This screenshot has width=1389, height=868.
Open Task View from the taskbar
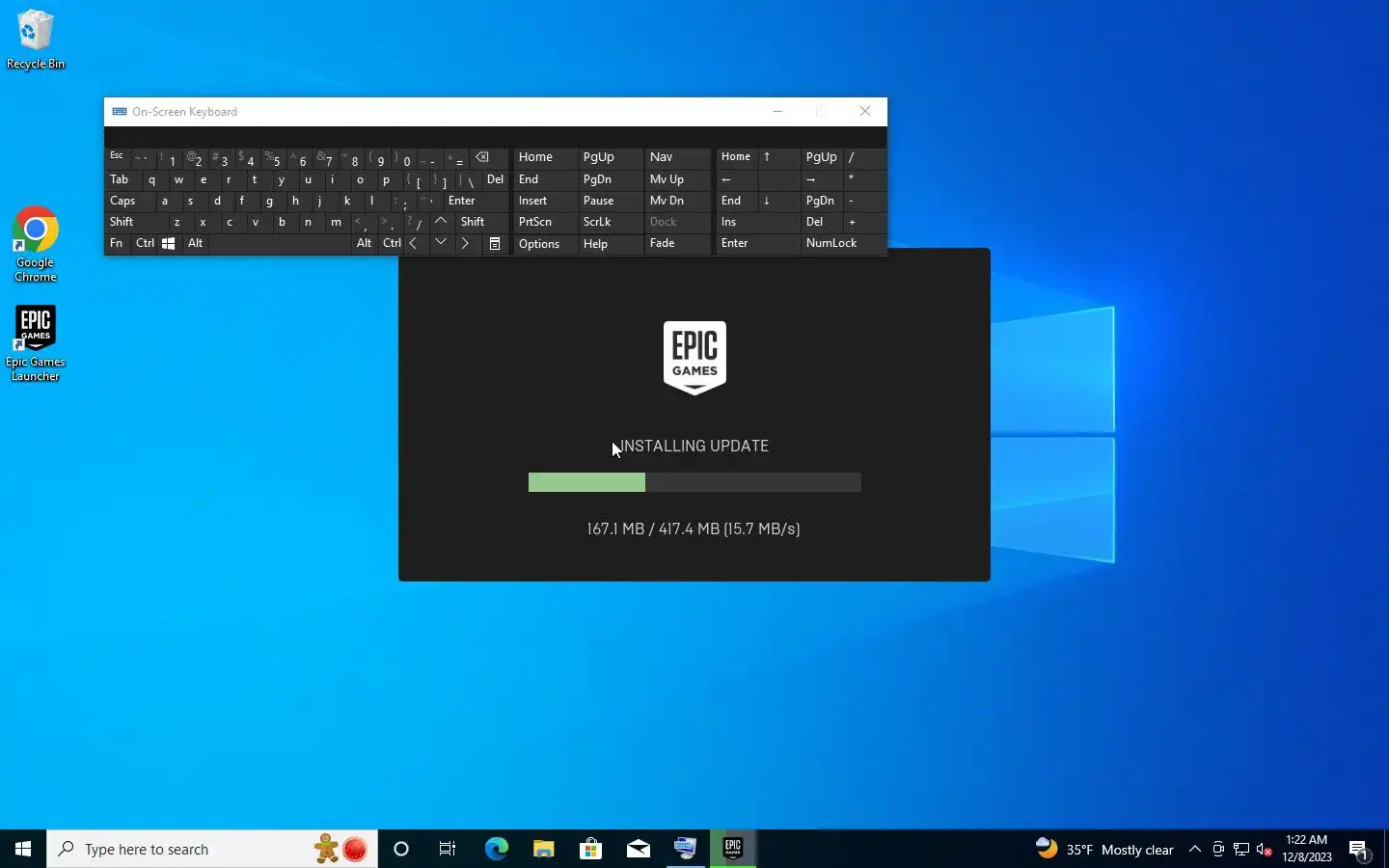tap(448, 849)
